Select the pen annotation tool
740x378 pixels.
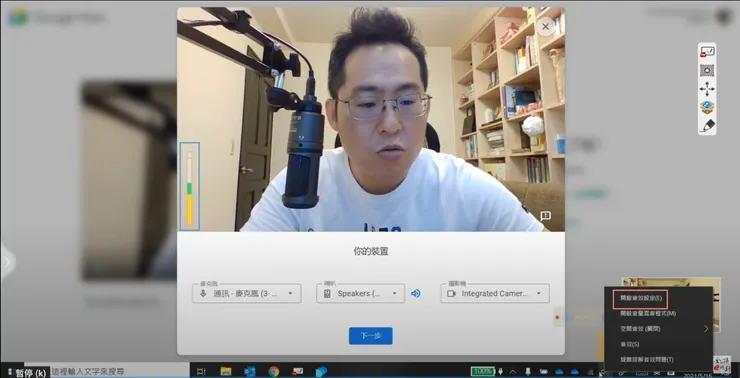coord(707,126)
